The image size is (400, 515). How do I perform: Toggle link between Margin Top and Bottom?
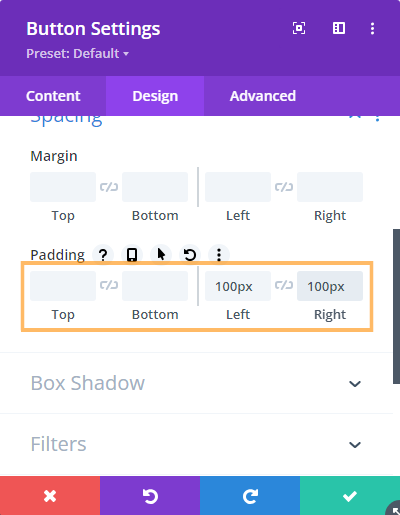(x=109, y=187)
